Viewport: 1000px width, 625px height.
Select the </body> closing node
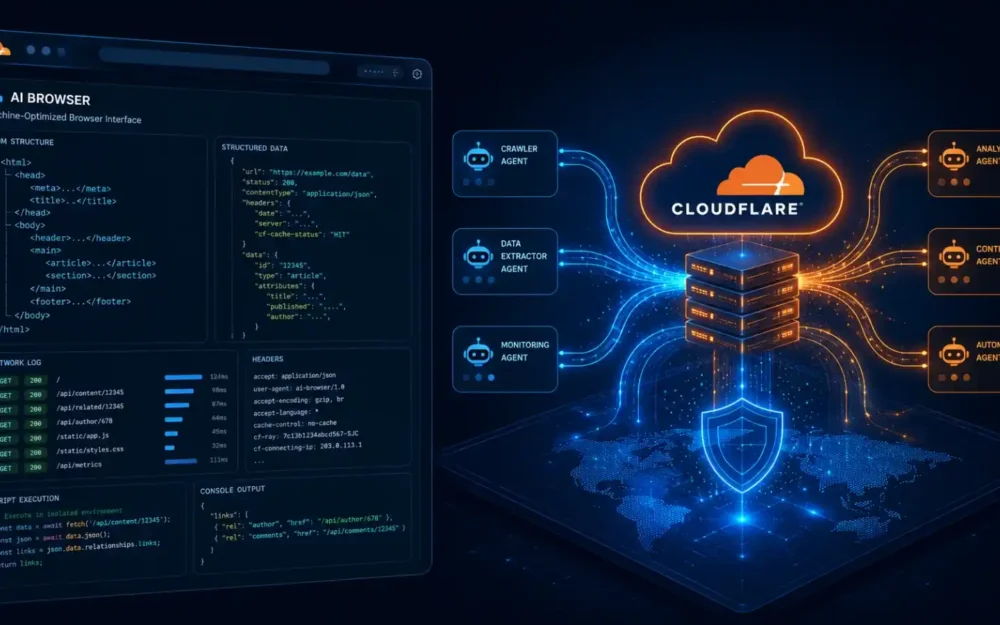click(x=32, y=315)
